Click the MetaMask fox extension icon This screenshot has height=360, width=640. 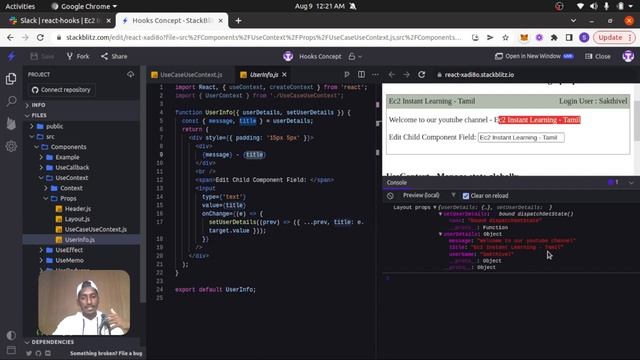tap(524, 38)
